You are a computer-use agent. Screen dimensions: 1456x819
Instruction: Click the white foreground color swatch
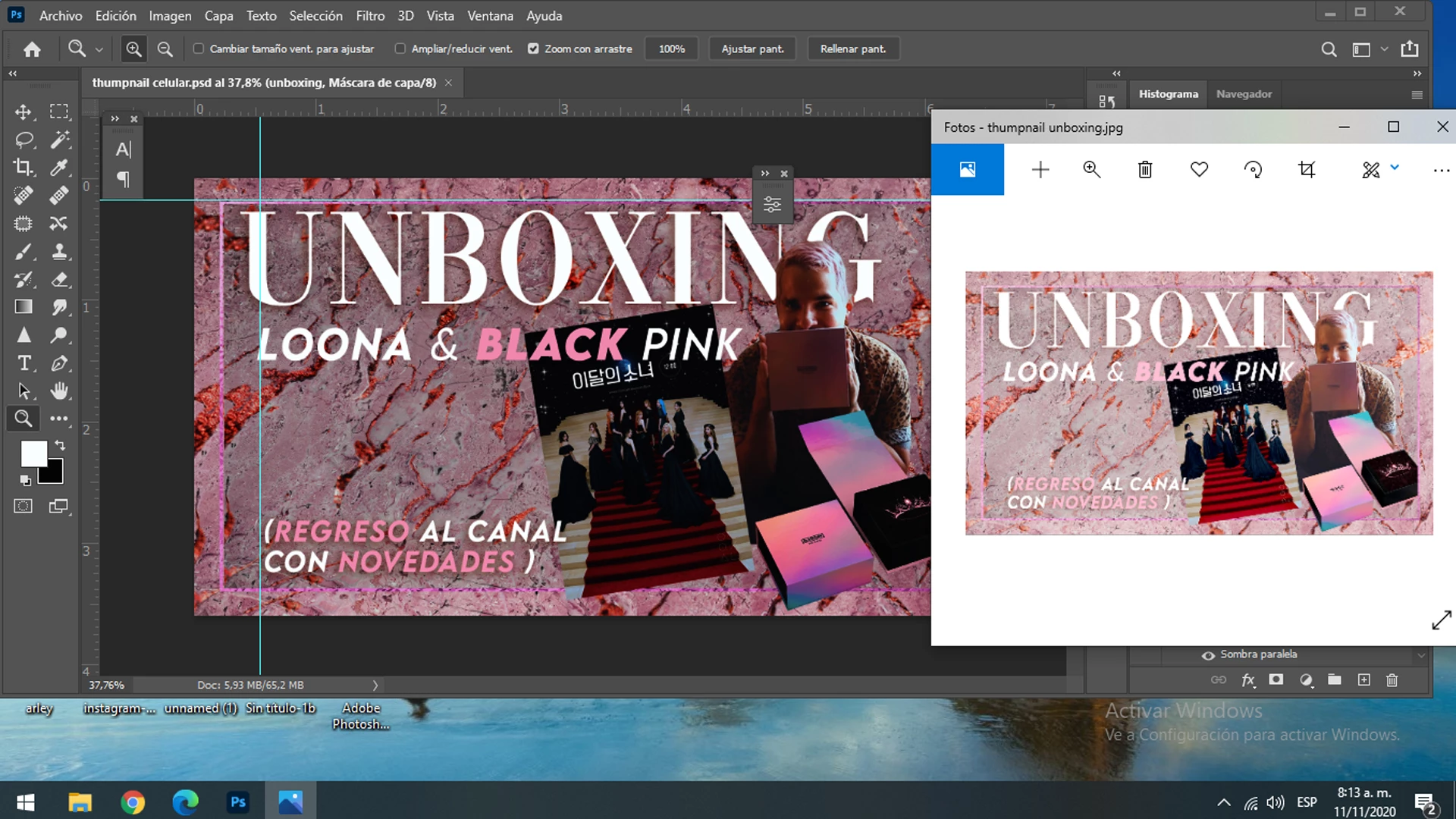pyautogui.click(x=33, y=453)
